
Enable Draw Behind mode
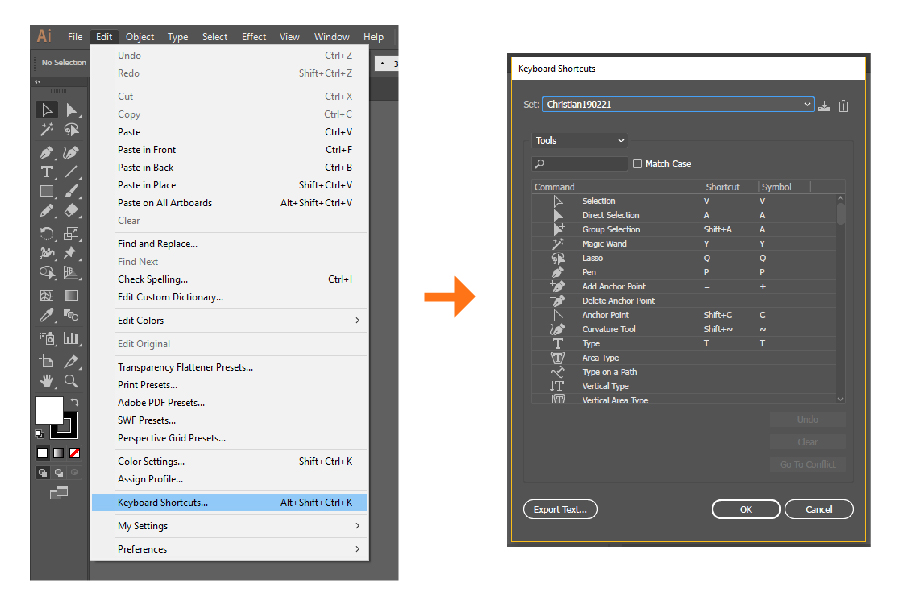[x=59, y=473]
